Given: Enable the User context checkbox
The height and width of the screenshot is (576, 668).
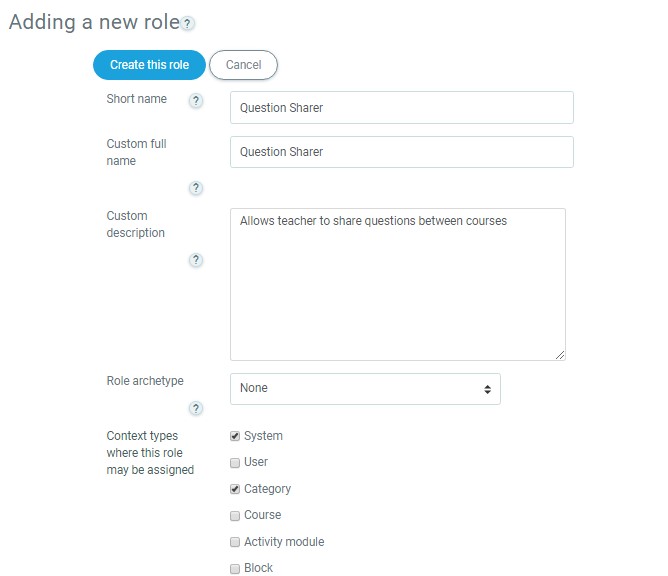Looking at the screenshot, I should pos(235,463).
